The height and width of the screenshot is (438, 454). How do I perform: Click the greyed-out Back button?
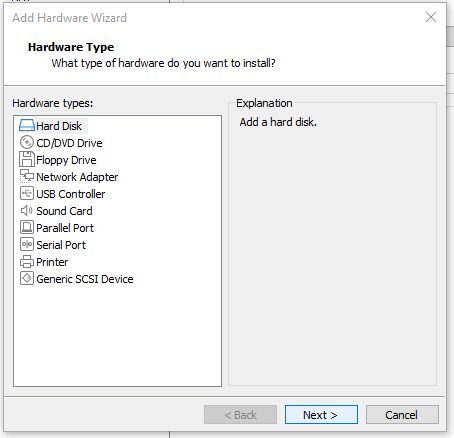(x=240, y=415)
